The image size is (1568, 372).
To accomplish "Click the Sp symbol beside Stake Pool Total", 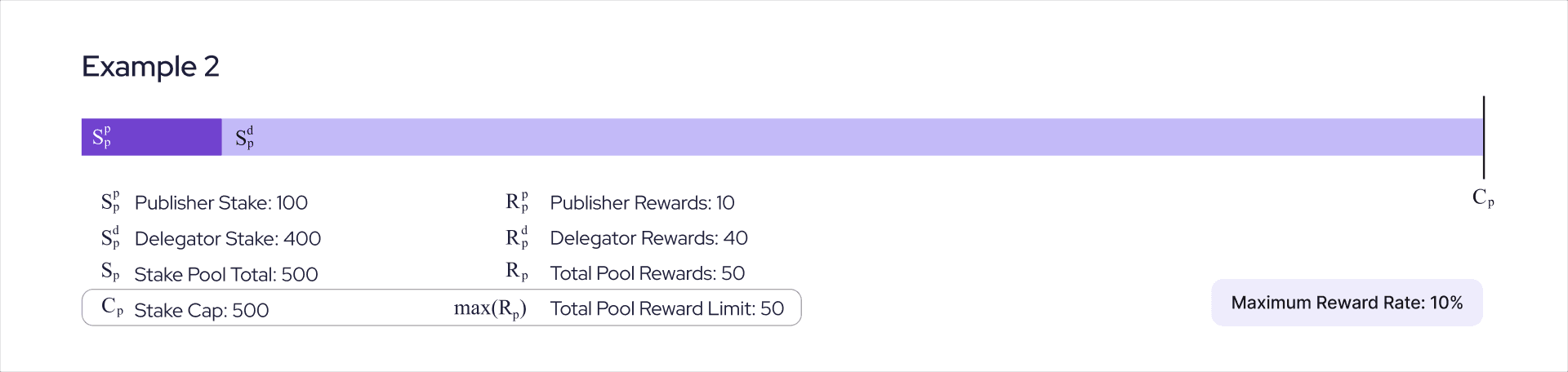I will [111, 273].
